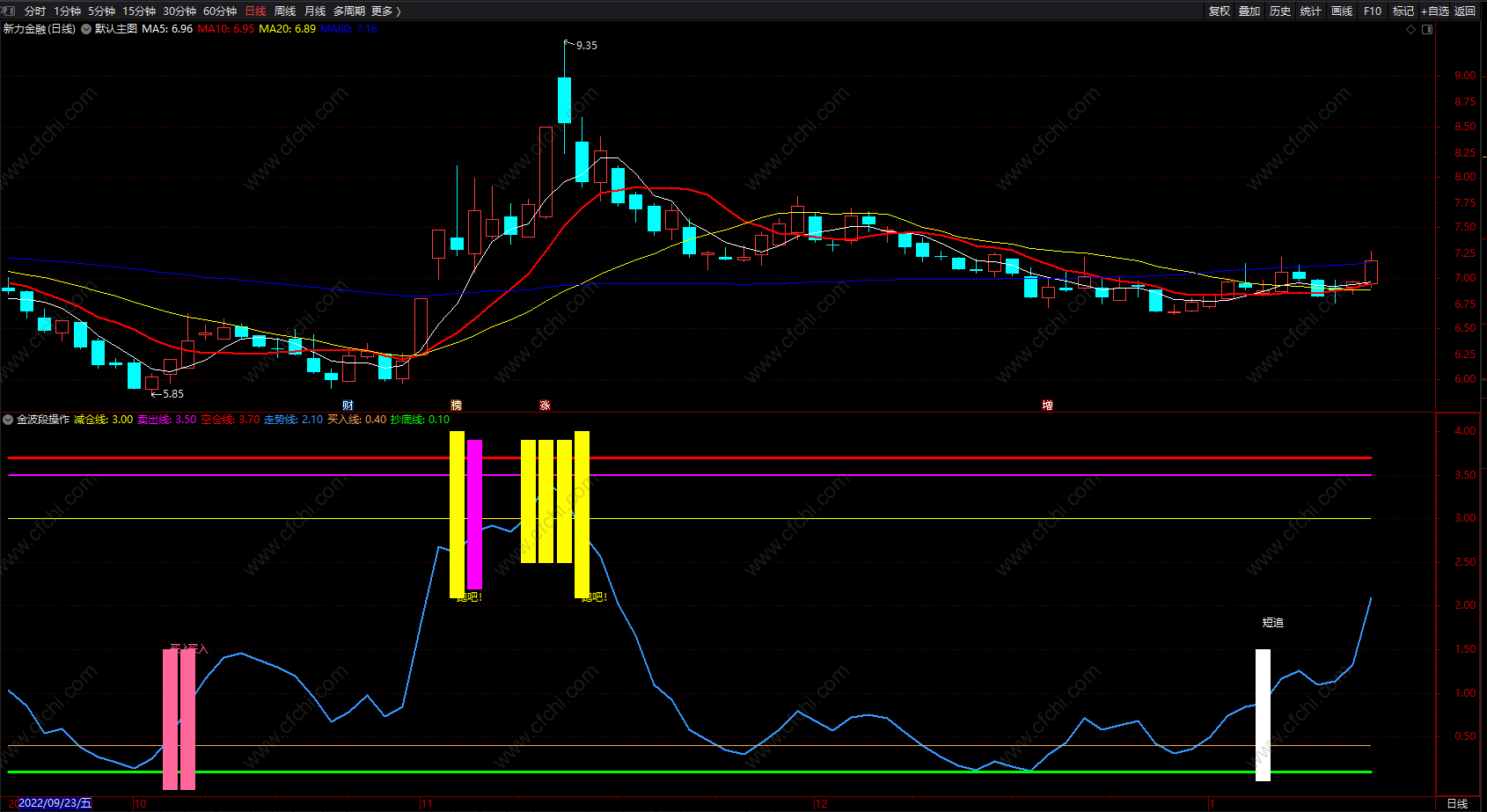This screenshot has width=1487, height=812.
Task: Click the 2022/09/23 date label on timeline
Action: click(x=55, y=803)
